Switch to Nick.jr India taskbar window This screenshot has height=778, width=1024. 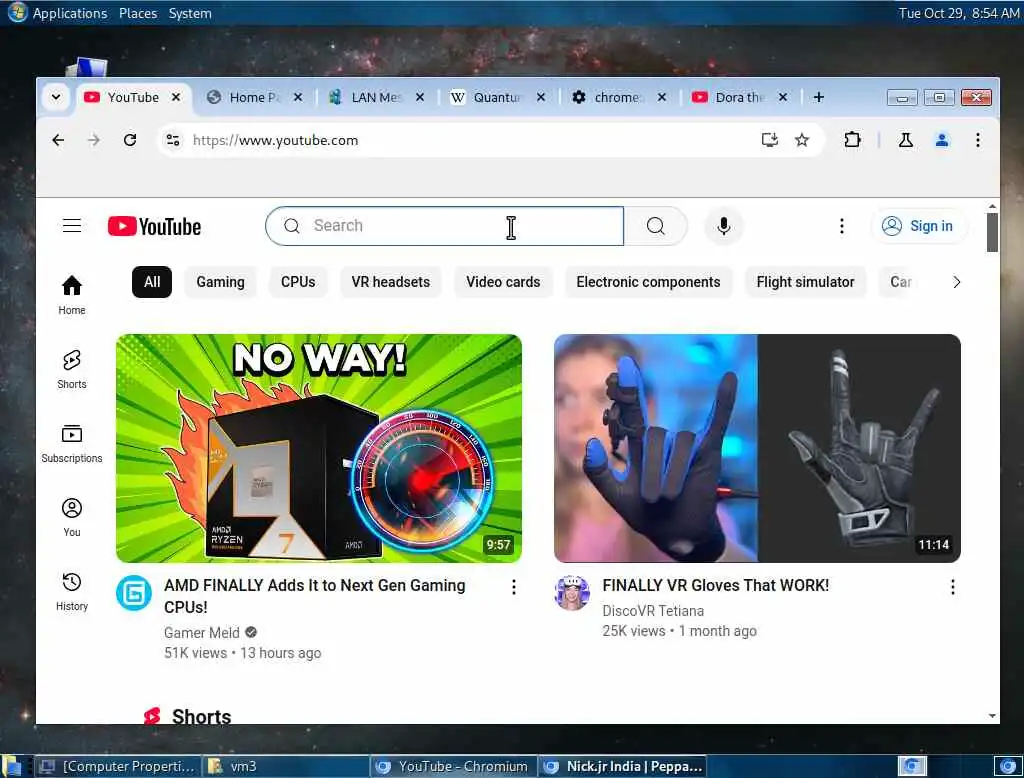tap(622, 766)
